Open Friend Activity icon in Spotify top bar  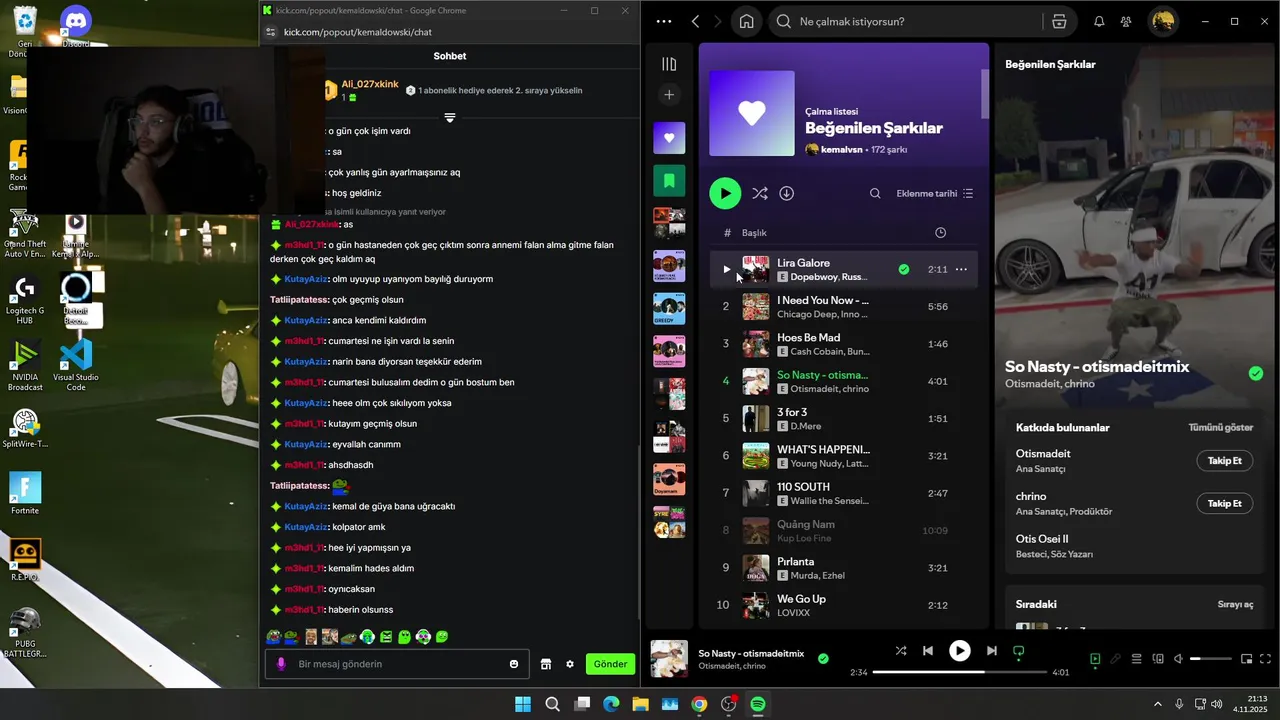pos(1126,21)
